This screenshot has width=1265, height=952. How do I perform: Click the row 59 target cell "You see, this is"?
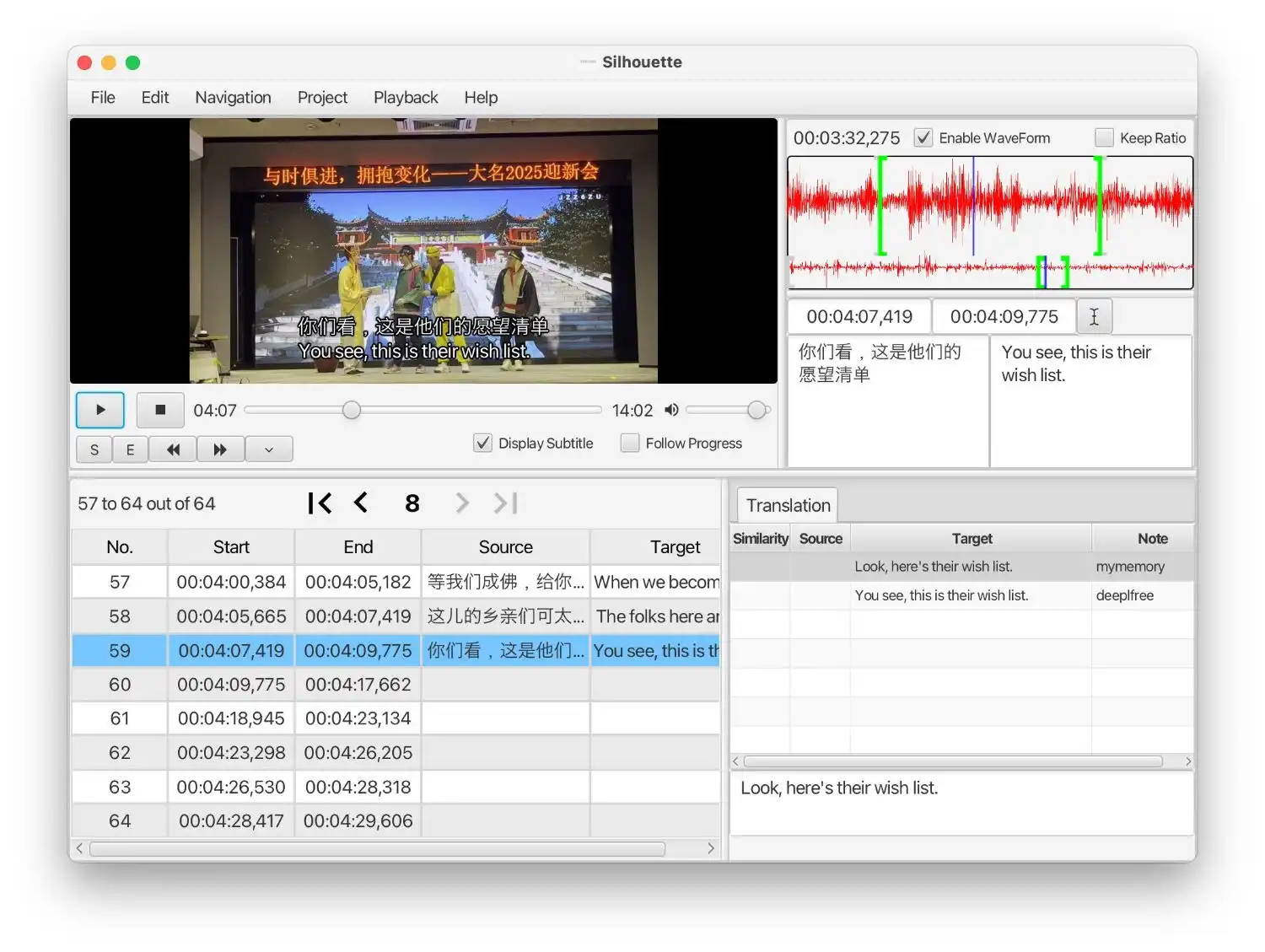[655, 650]
